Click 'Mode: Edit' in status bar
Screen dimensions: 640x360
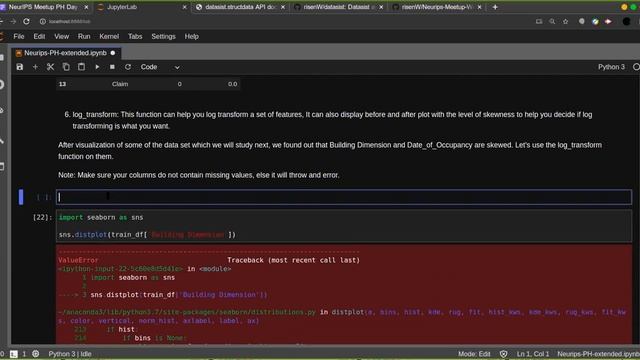point(474,354)
